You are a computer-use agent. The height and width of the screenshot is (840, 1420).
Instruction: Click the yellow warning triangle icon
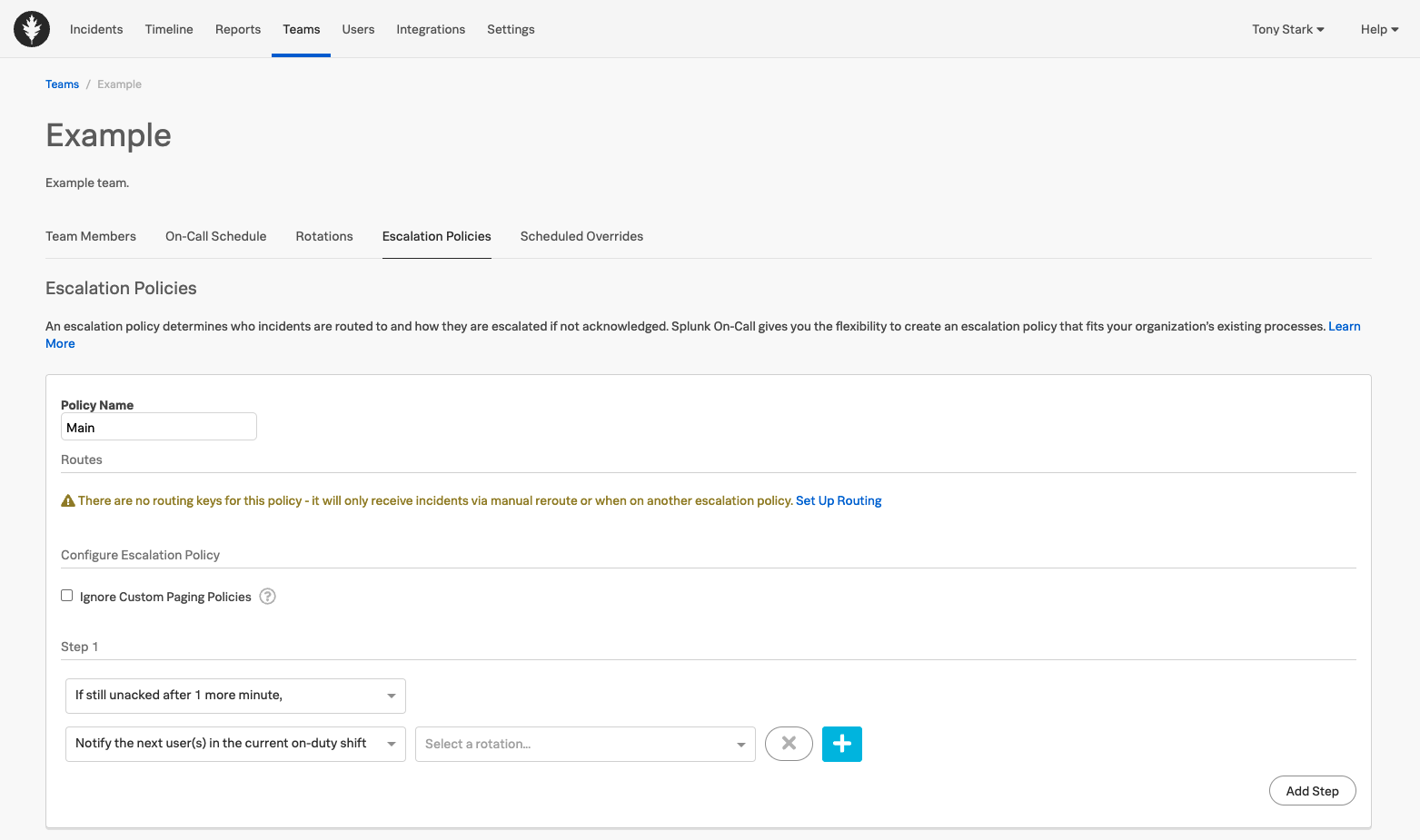(x=67, y=499)
